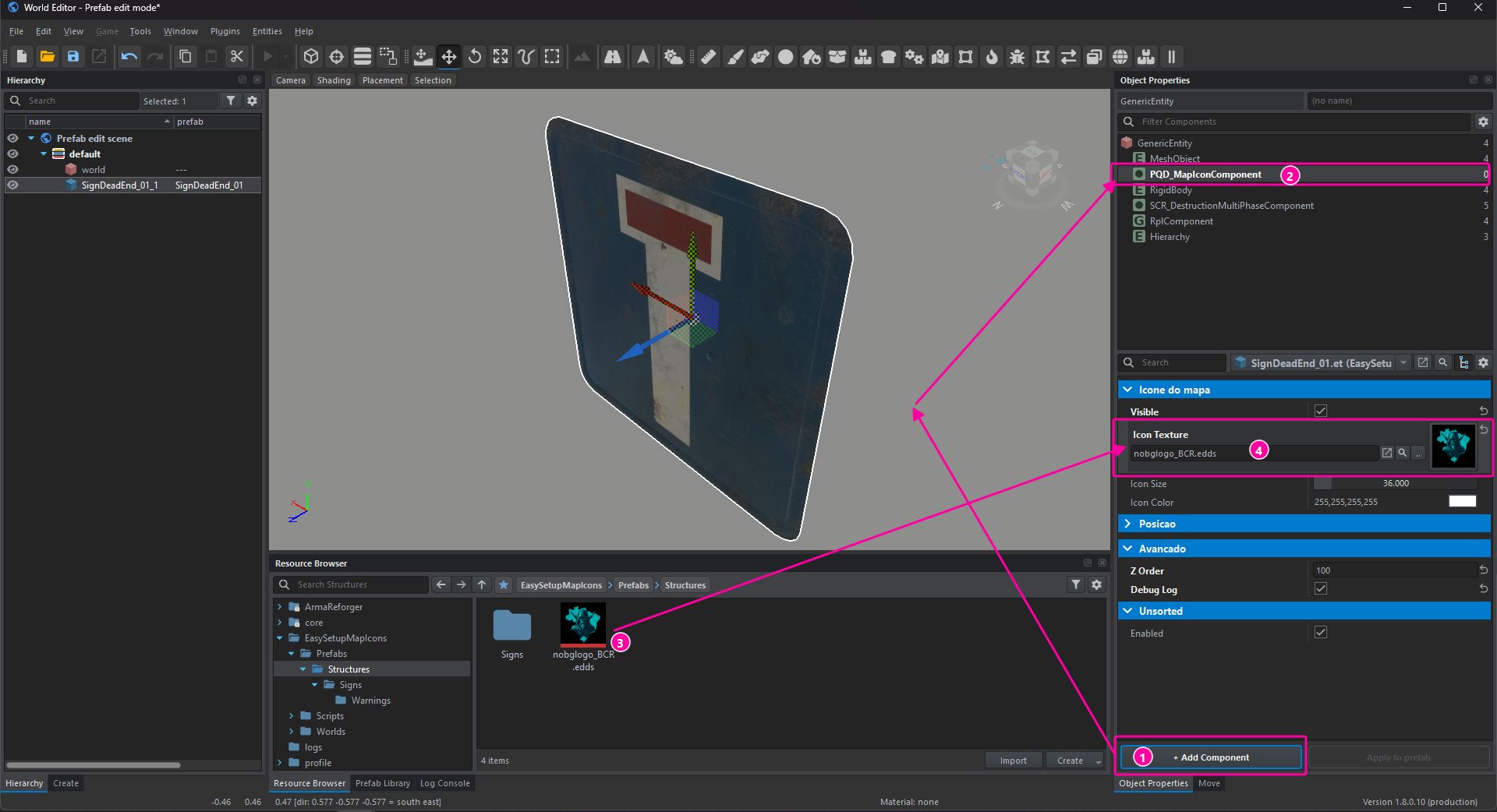Switch to the Prefab Library tab
This screenshot has width=1497, height=812.
[x=382, y=783]
